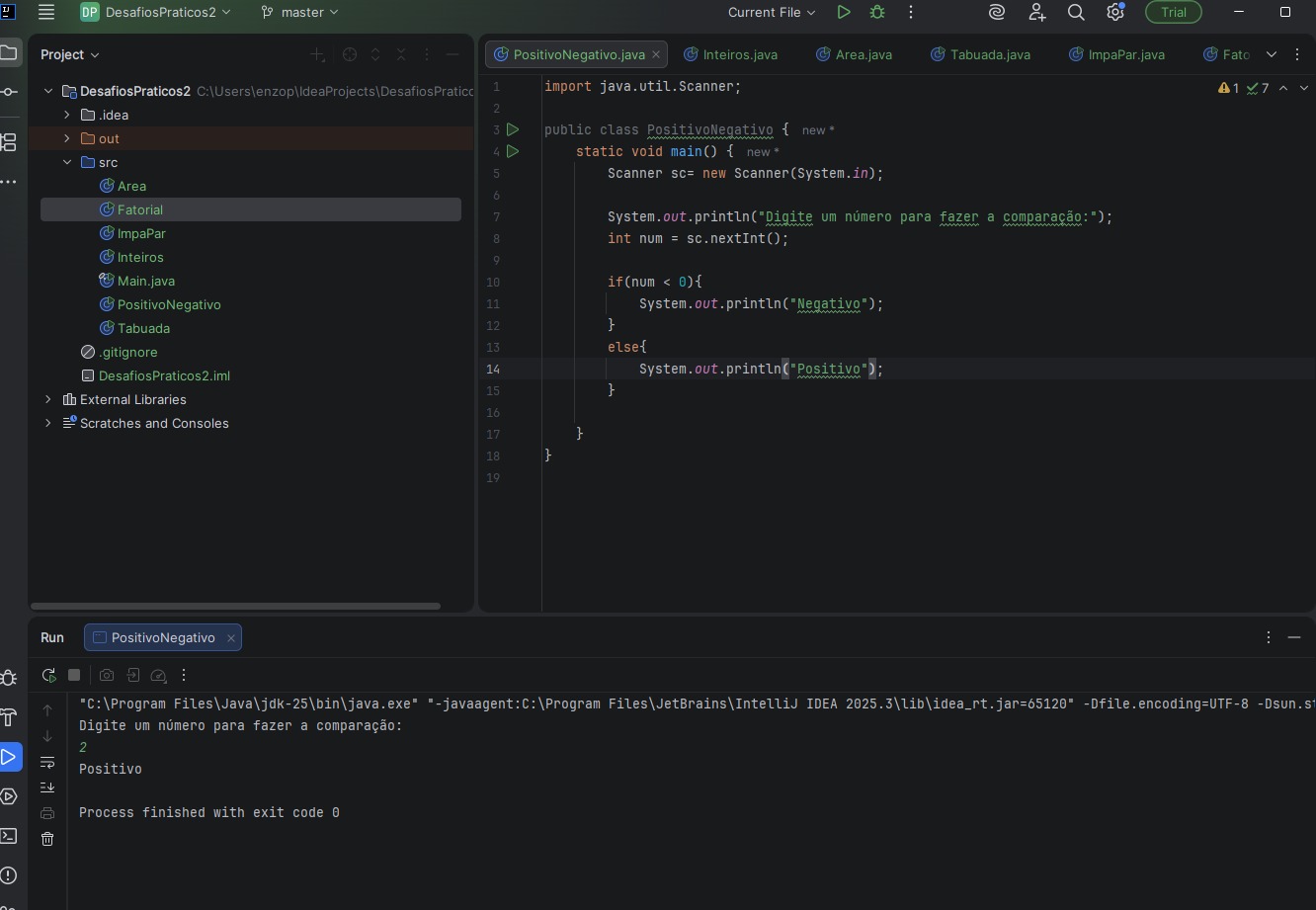Click run gutter arrow beside main method
The width and height of the screenshot is (1316, 910).
tap(513, 151)
